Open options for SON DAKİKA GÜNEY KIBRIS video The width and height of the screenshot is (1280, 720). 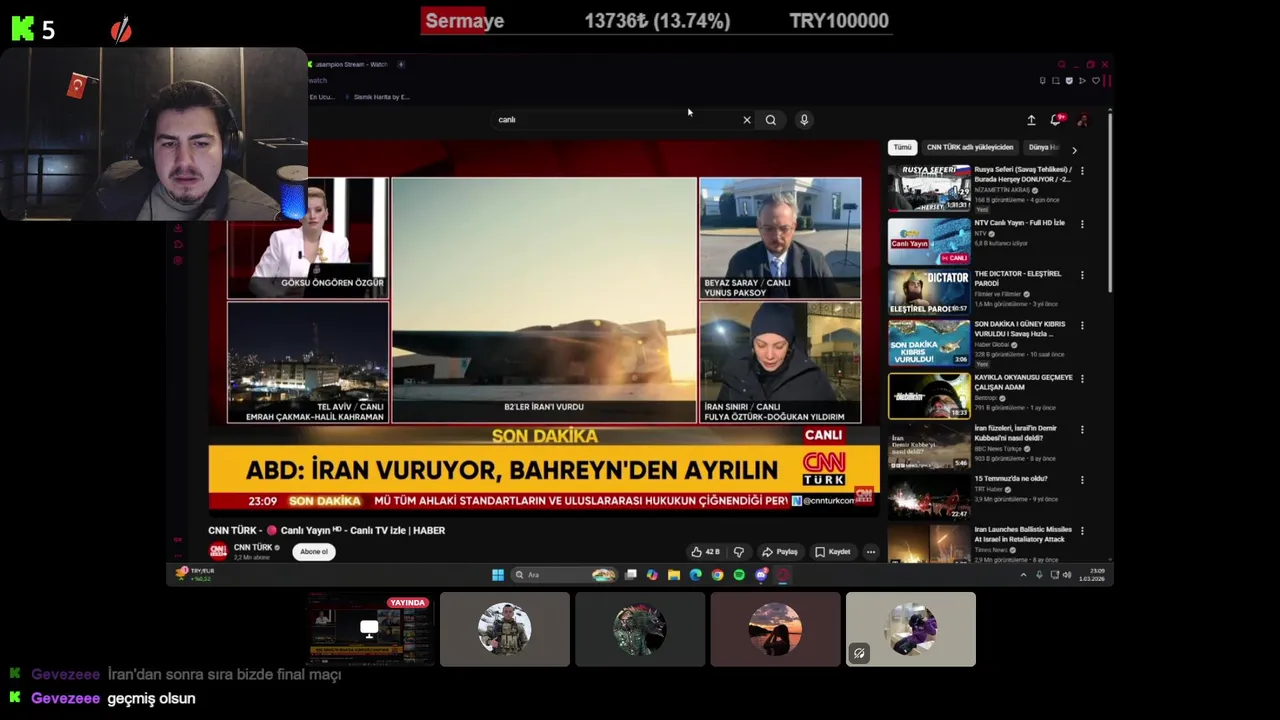click(1082, 326)
